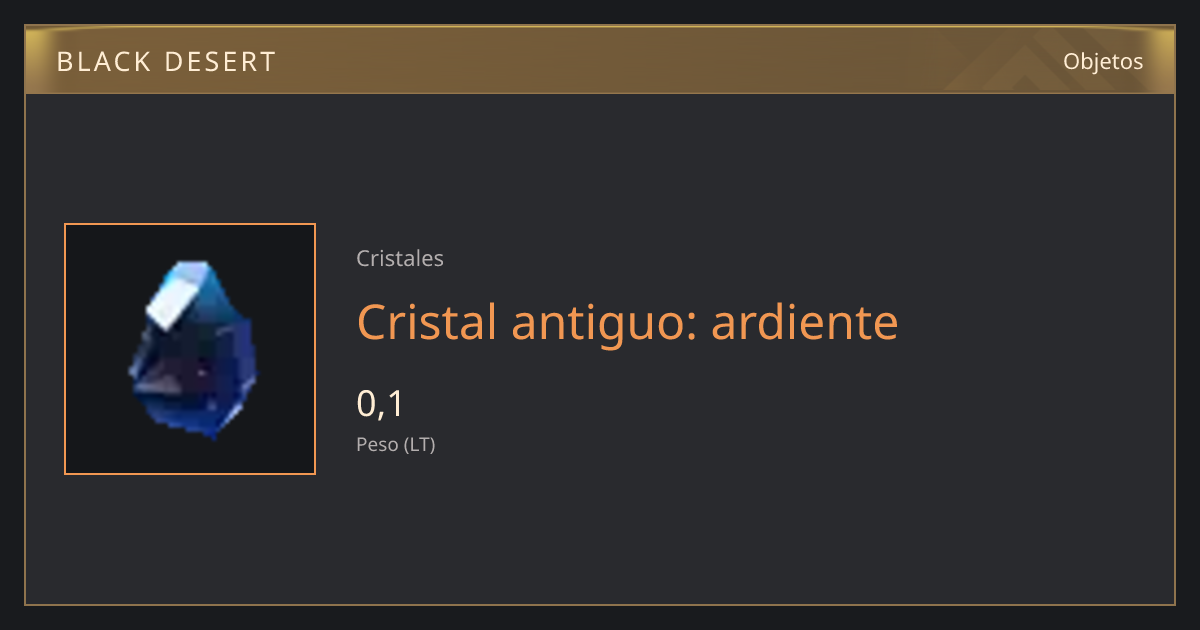The height and width of the screenshot is (630, 1200).
Task: Select the orange-bordered item thumbnail frame
Action: 190,349
